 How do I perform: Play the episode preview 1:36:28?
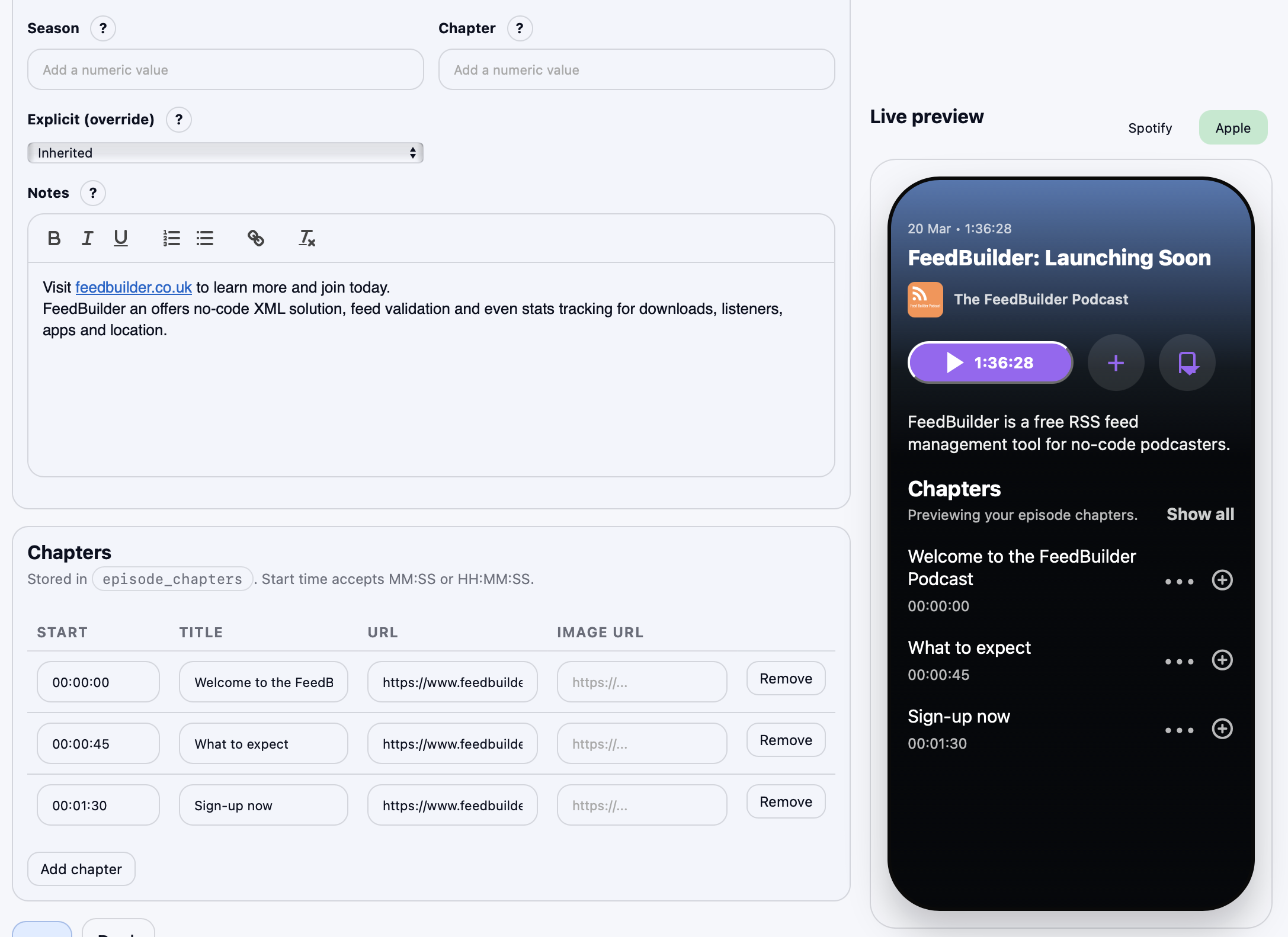[x=990, y=362]
